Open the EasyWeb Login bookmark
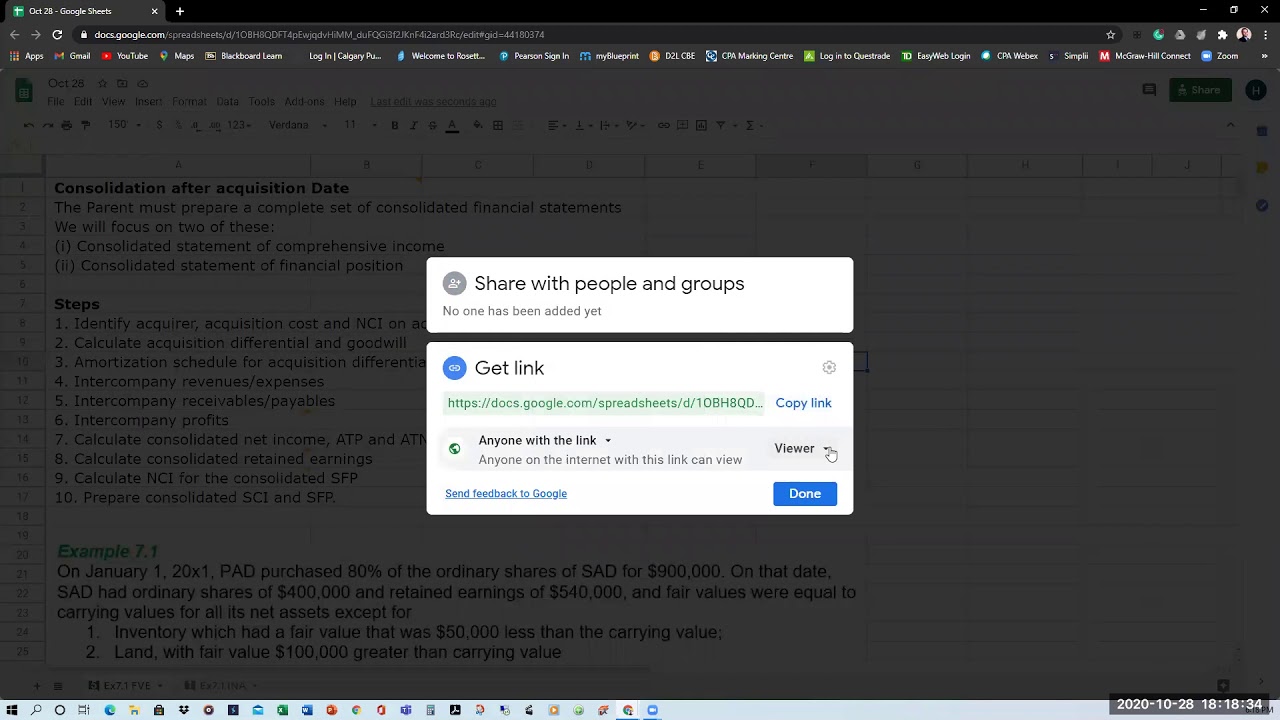Screen dimensions: 1280x720 click(x=936, y=56)
